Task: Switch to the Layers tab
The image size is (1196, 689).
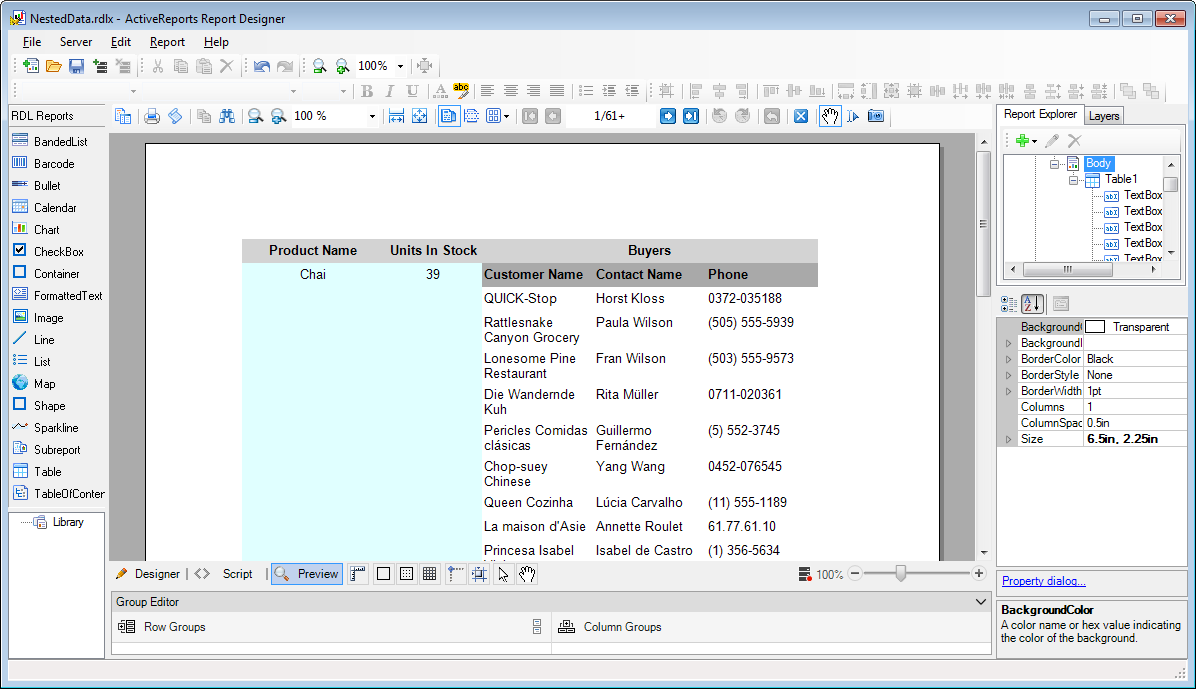Action: tap(1104, 116)
